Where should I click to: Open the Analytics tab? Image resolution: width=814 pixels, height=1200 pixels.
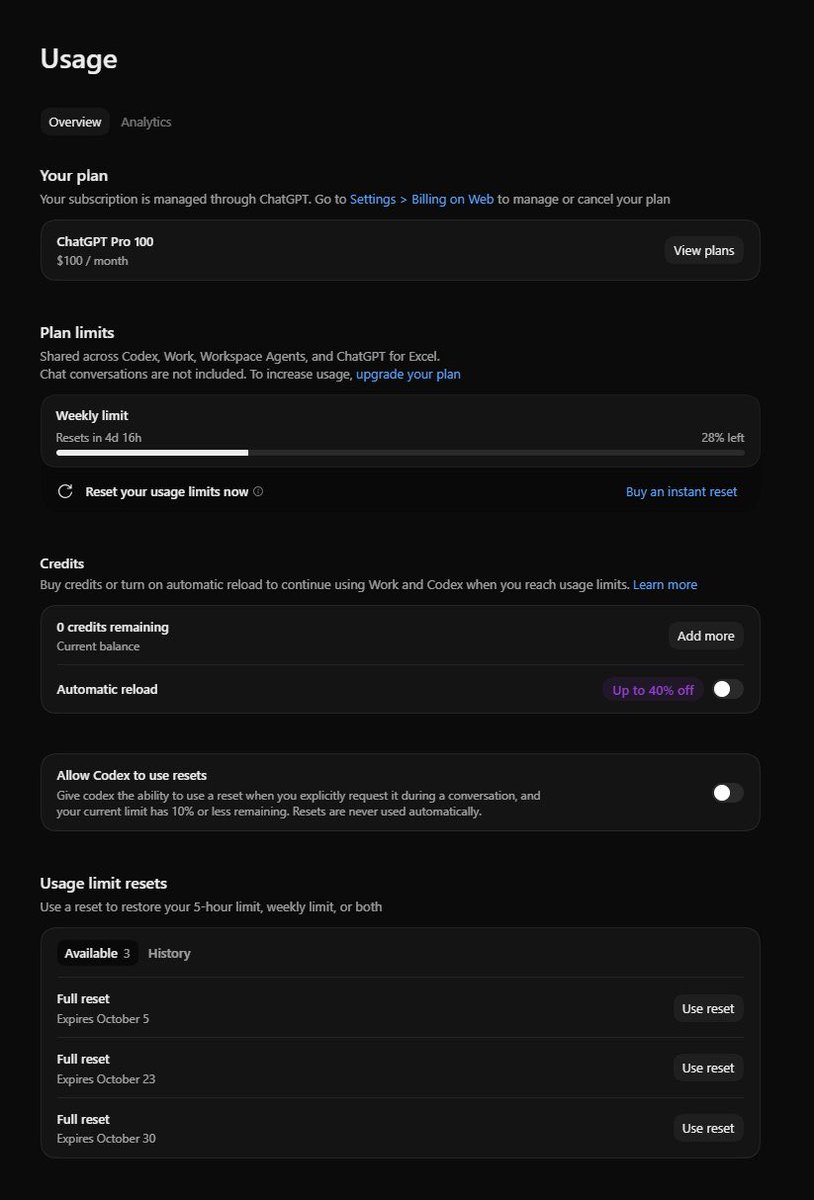[x=146, y=122]
